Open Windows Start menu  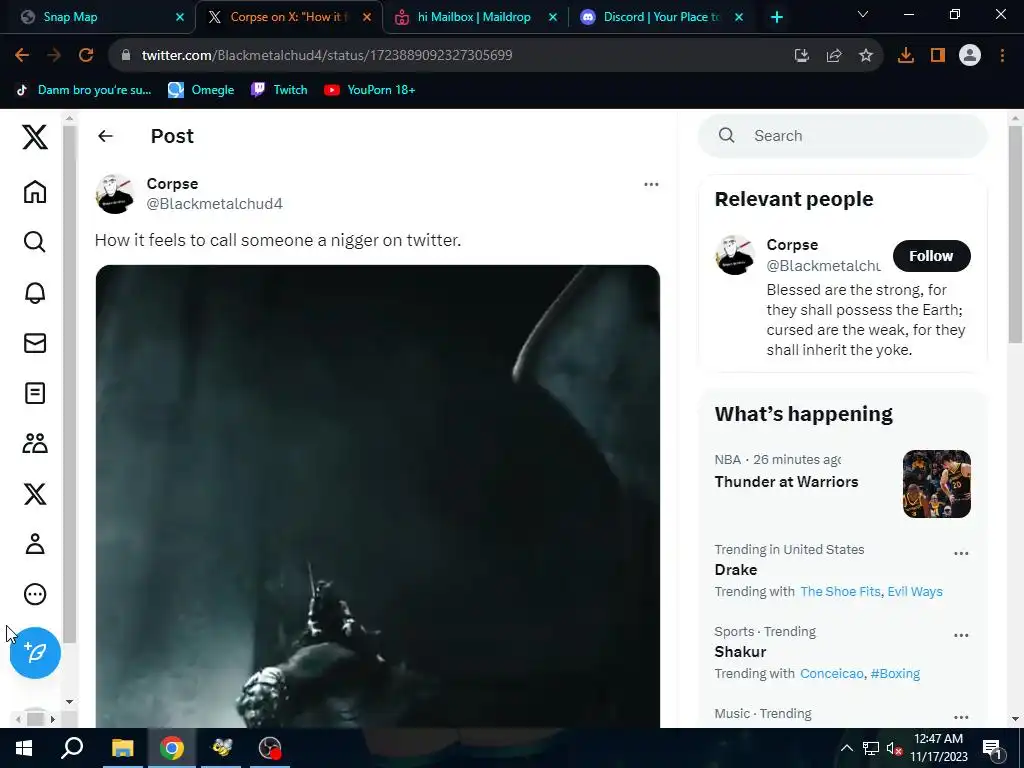[x=24, y=748]
